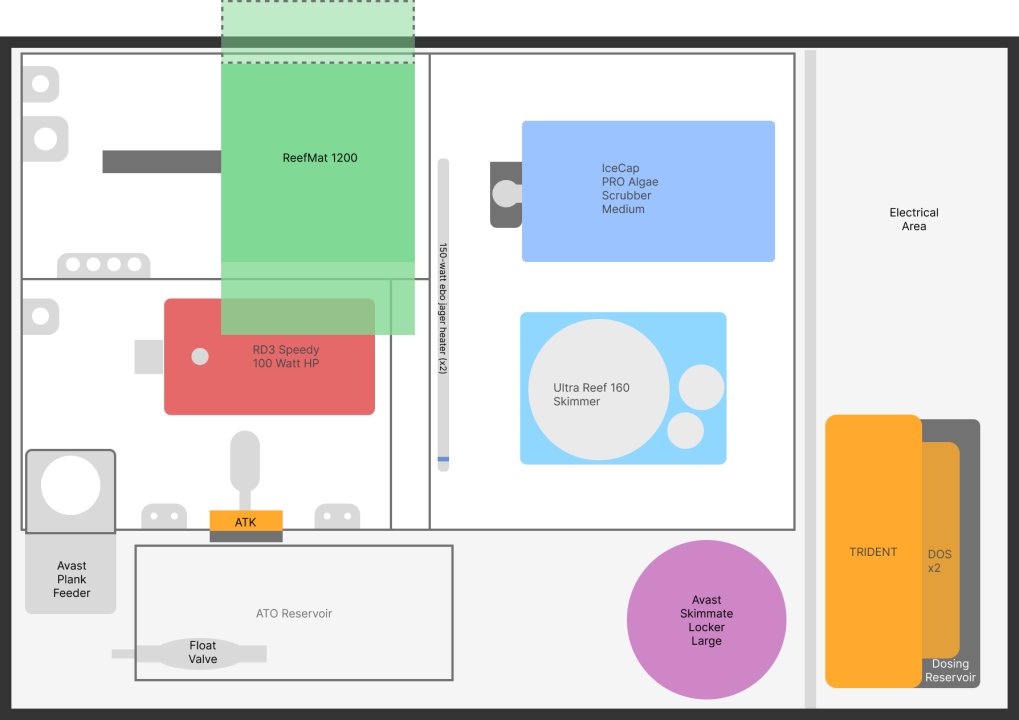Click the 150-watt ebo jager heater label
The height and width of the screenshot is (720, 1019).
[443, 308]
